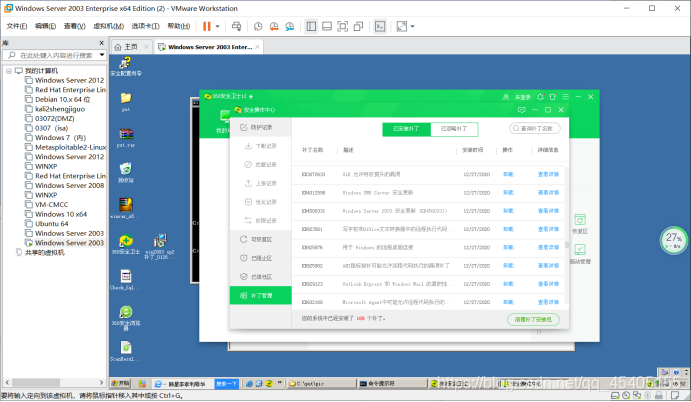Open the stretch guest dropdown arrow
The height and width of the screenshot is (402, 691).
(412, 26)
